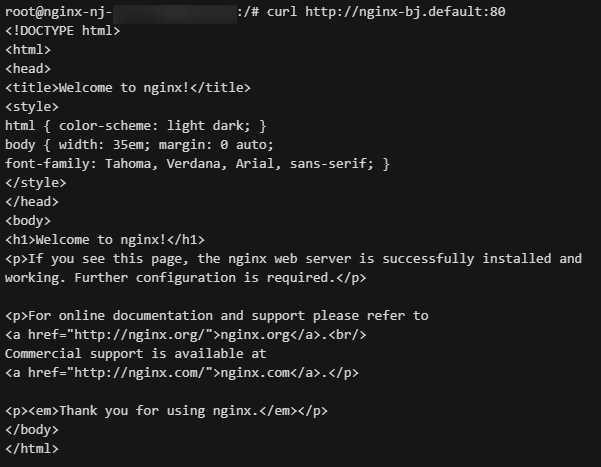
Task: Click the root@nginx-nj prompt text
Action: pos(58,12)
